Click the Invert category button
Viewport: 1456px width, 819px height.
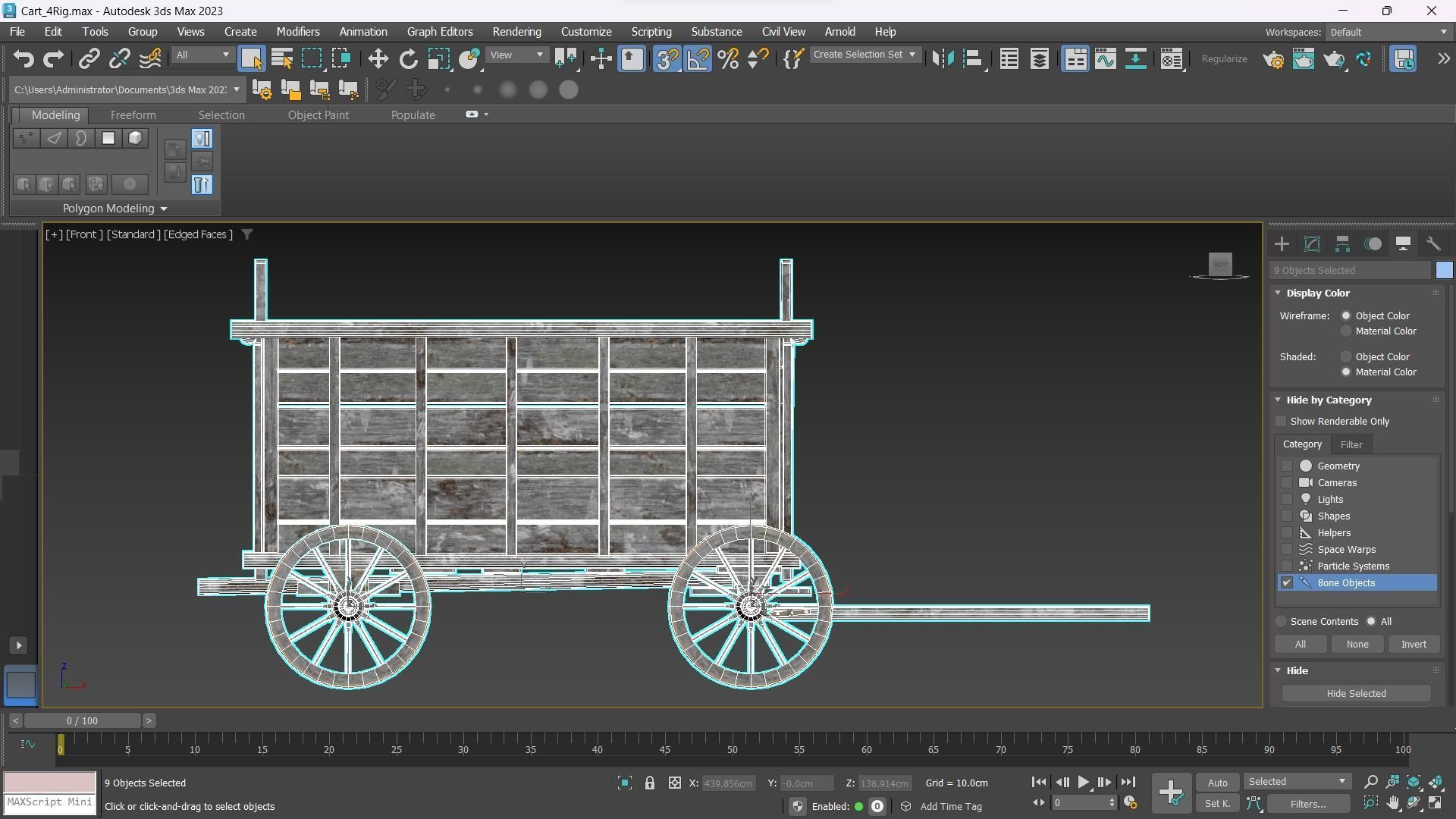1413,645
